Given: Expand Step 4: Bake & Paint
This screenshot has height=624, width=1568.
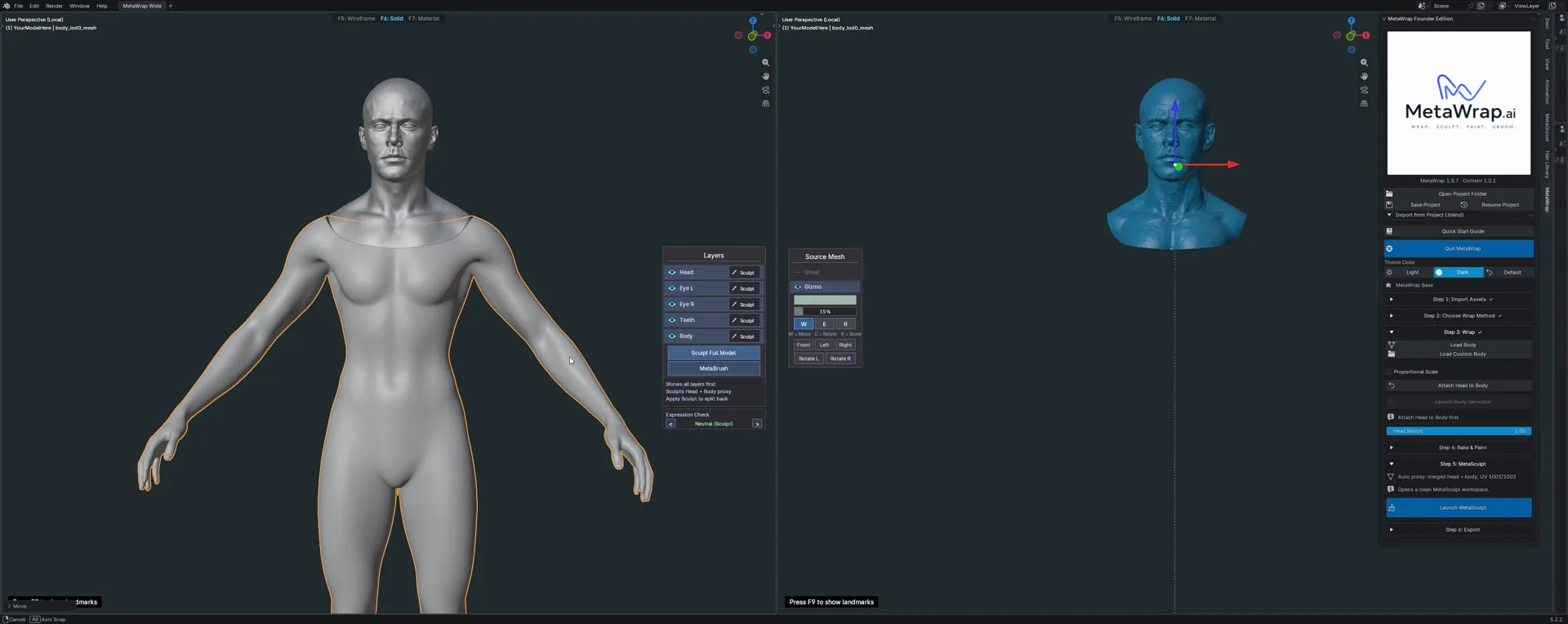Looking at the screenshot, I should (x=1459, y=448).
